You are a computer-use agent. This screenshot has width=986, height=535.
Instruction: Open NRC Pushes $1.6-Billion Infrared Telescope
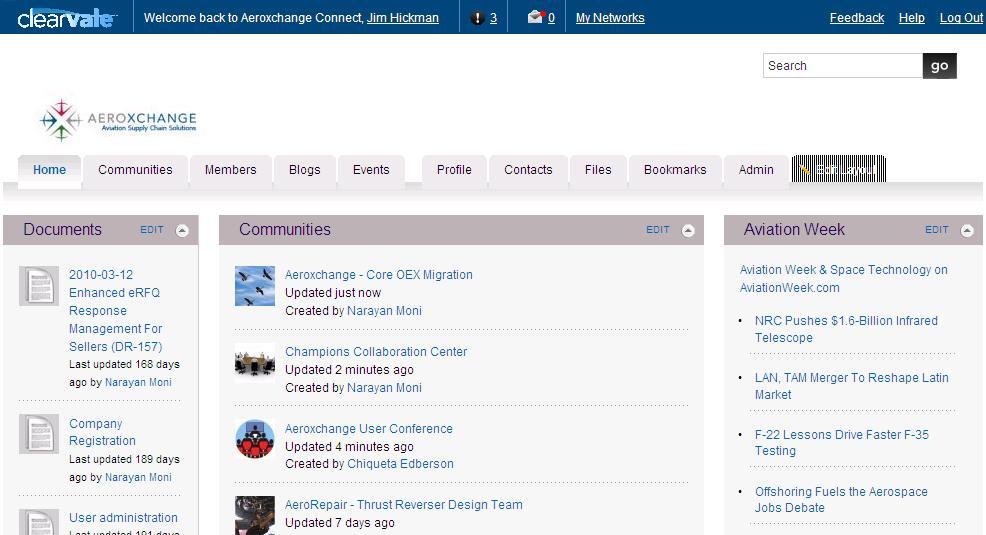[x=846, y=329]
